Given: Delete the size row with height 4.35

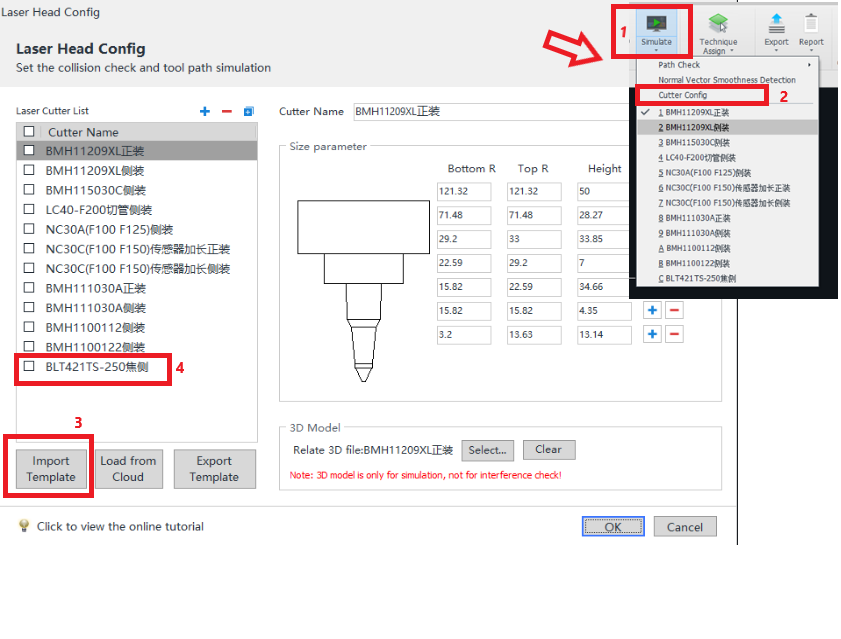Looking at the screenshot, I should point(674,310).
